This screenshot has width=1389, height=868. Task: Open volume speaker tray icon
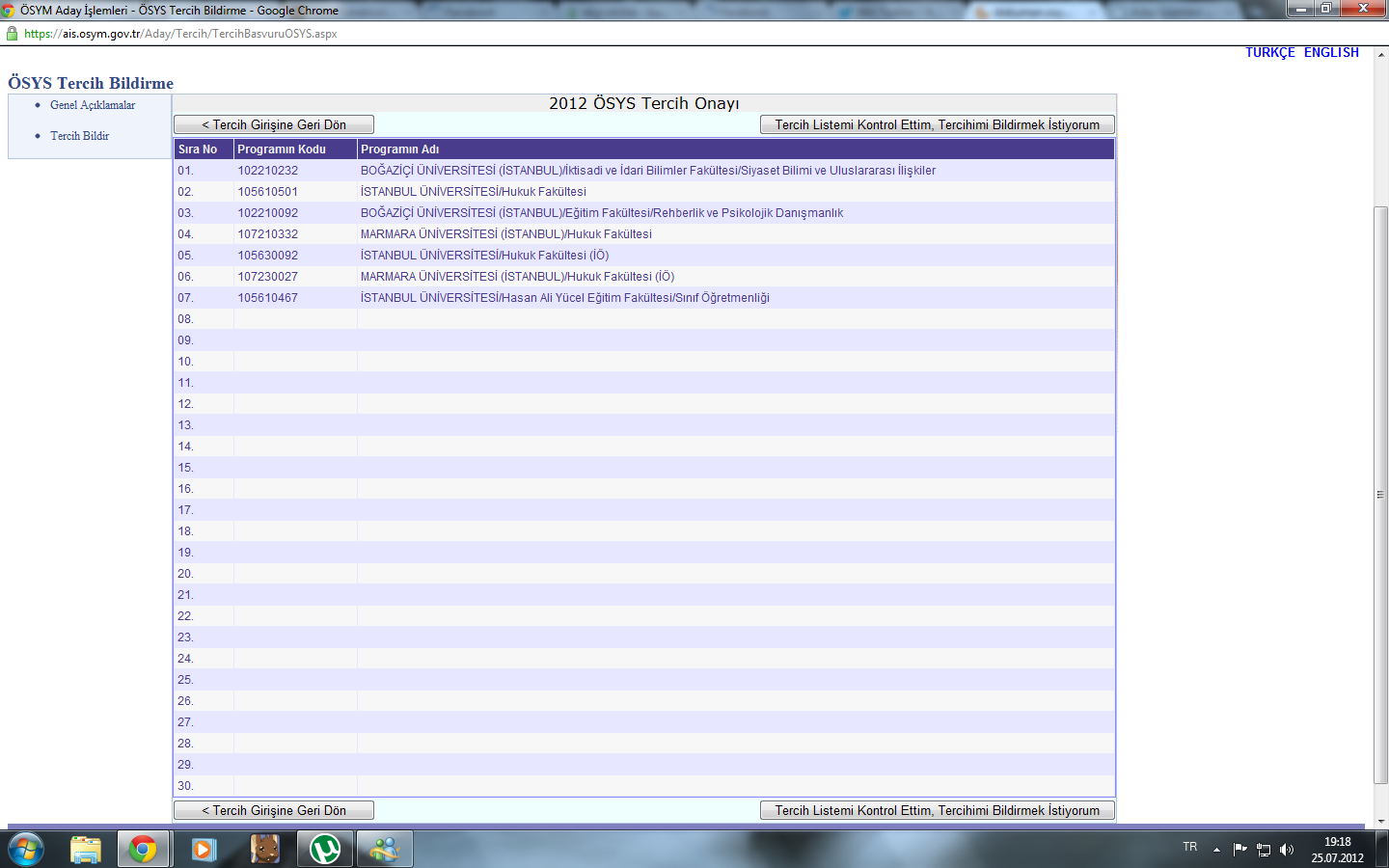pyautogui.click(x=1286, y=850)
